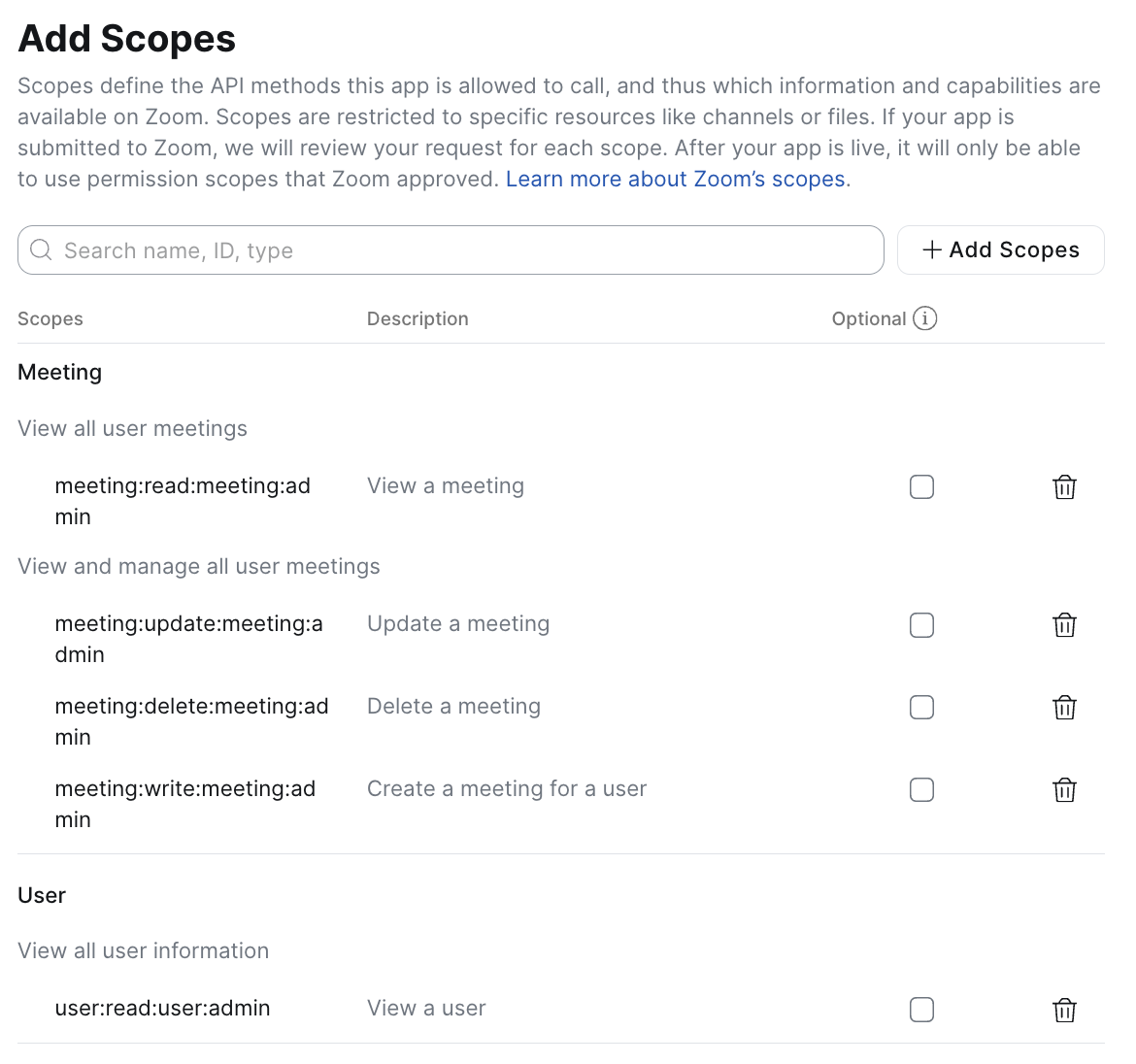Focus the Search name, ID, type field
Screen dimensions: 1136x1064
click(466, 250)
